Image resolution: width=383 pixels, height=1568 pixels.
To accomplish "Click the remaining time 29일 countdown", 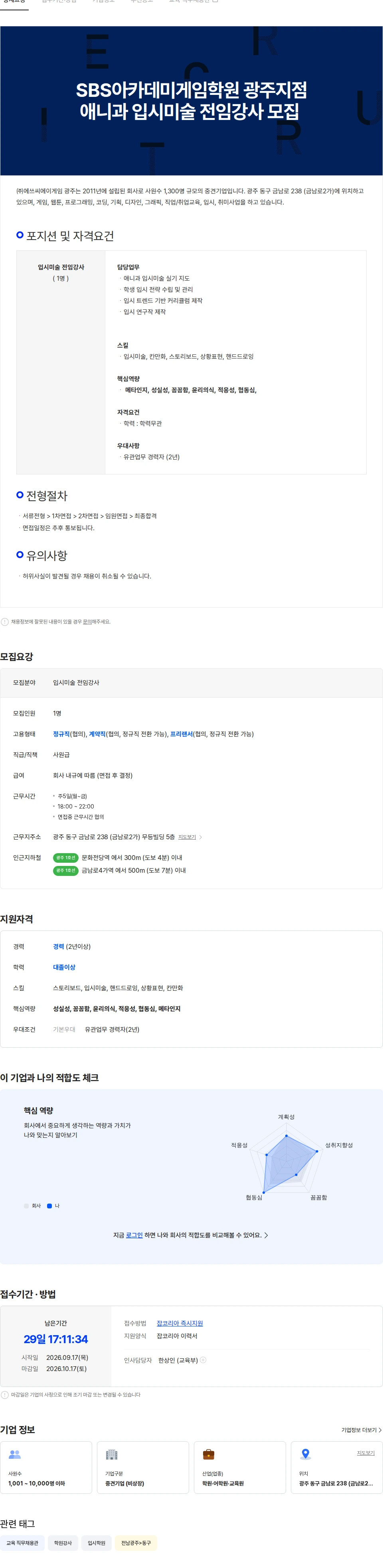I will click(55, 1339).
